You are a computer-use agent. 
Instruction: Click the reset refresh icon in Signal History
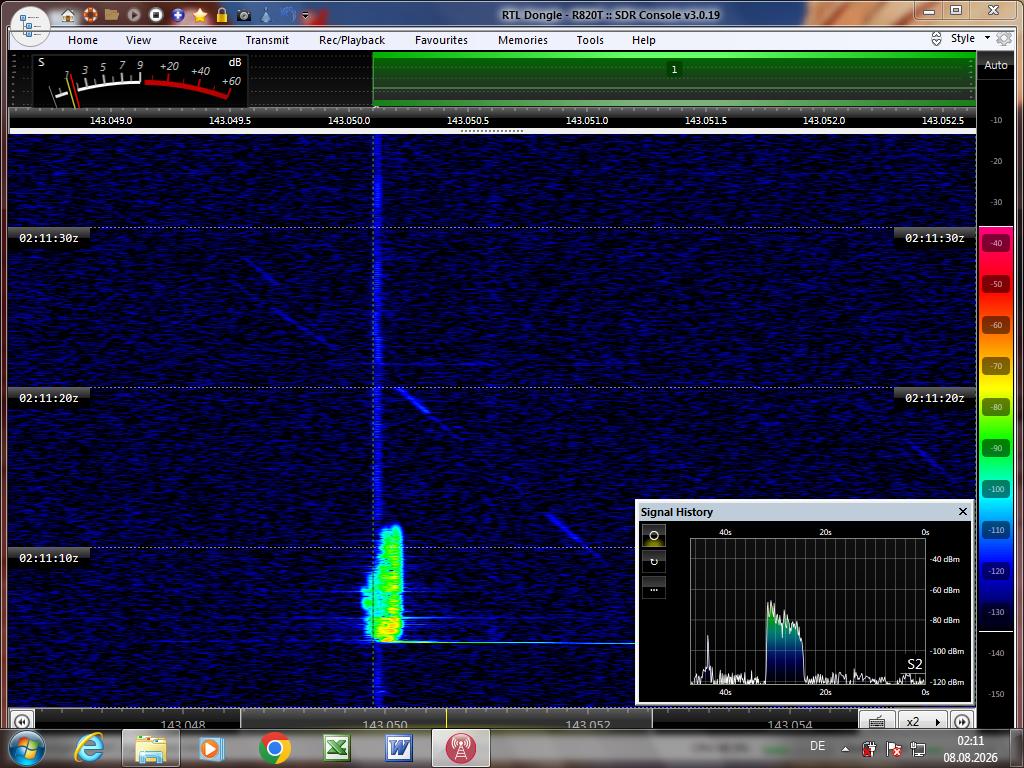click(654, 562)
